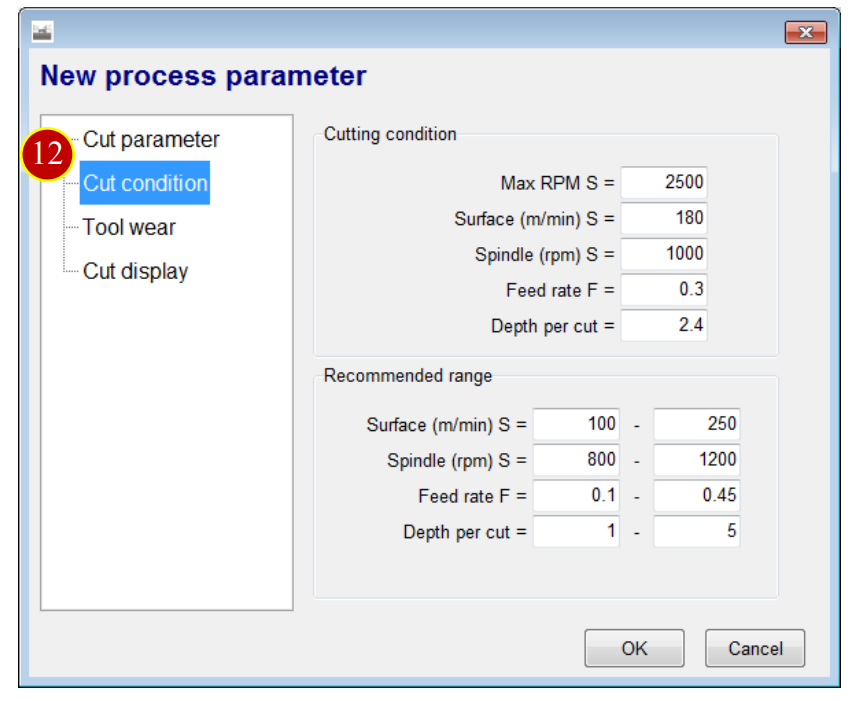This screenshot has width=858, height=701.
Task: Click the Spindle (rpm) field showing 1000
Action: pos(664,253)
